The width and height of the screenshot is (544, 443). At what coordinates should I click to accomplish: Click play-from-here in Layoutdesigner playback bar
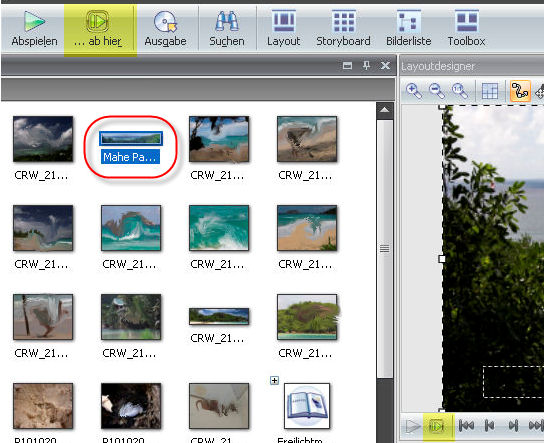tap(437, 426)
